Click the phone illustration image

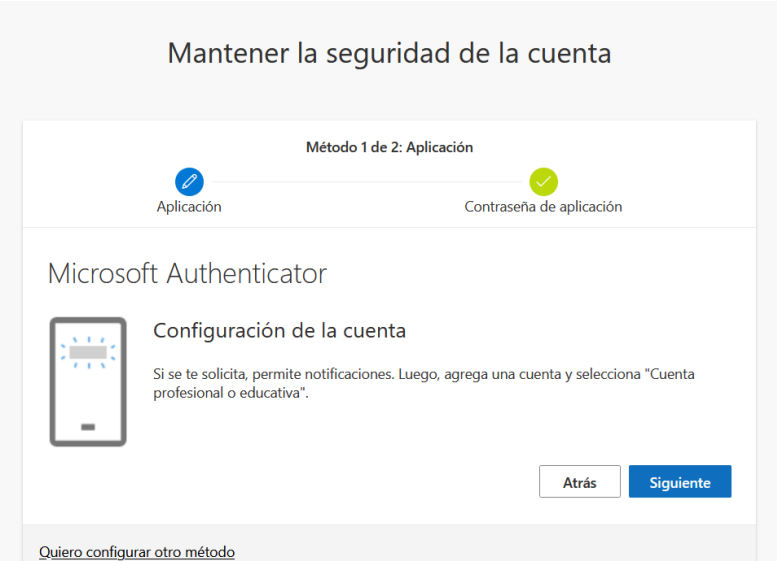click(x=88, y=382)
